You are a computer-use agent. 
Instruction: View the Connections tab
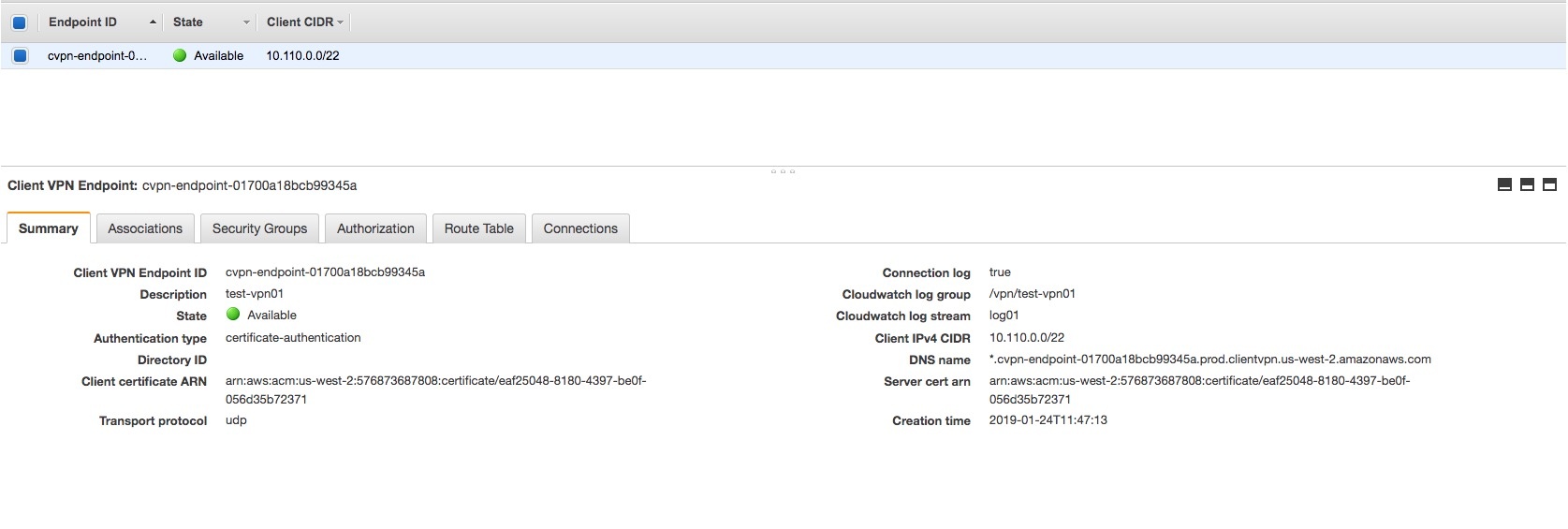[x=580, y=228]
